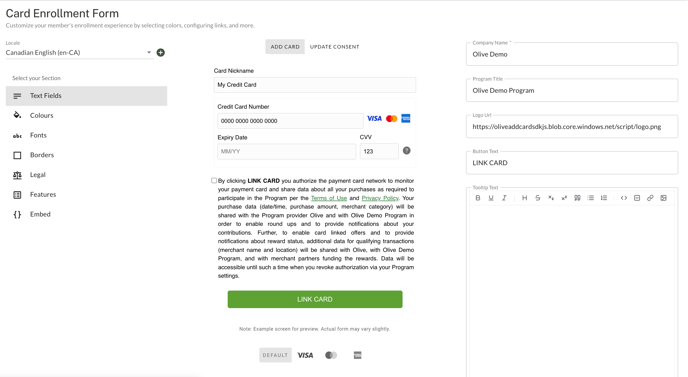Insert a blockquote in the tooltip editor
Screen dimensions: 688x377
577,198
